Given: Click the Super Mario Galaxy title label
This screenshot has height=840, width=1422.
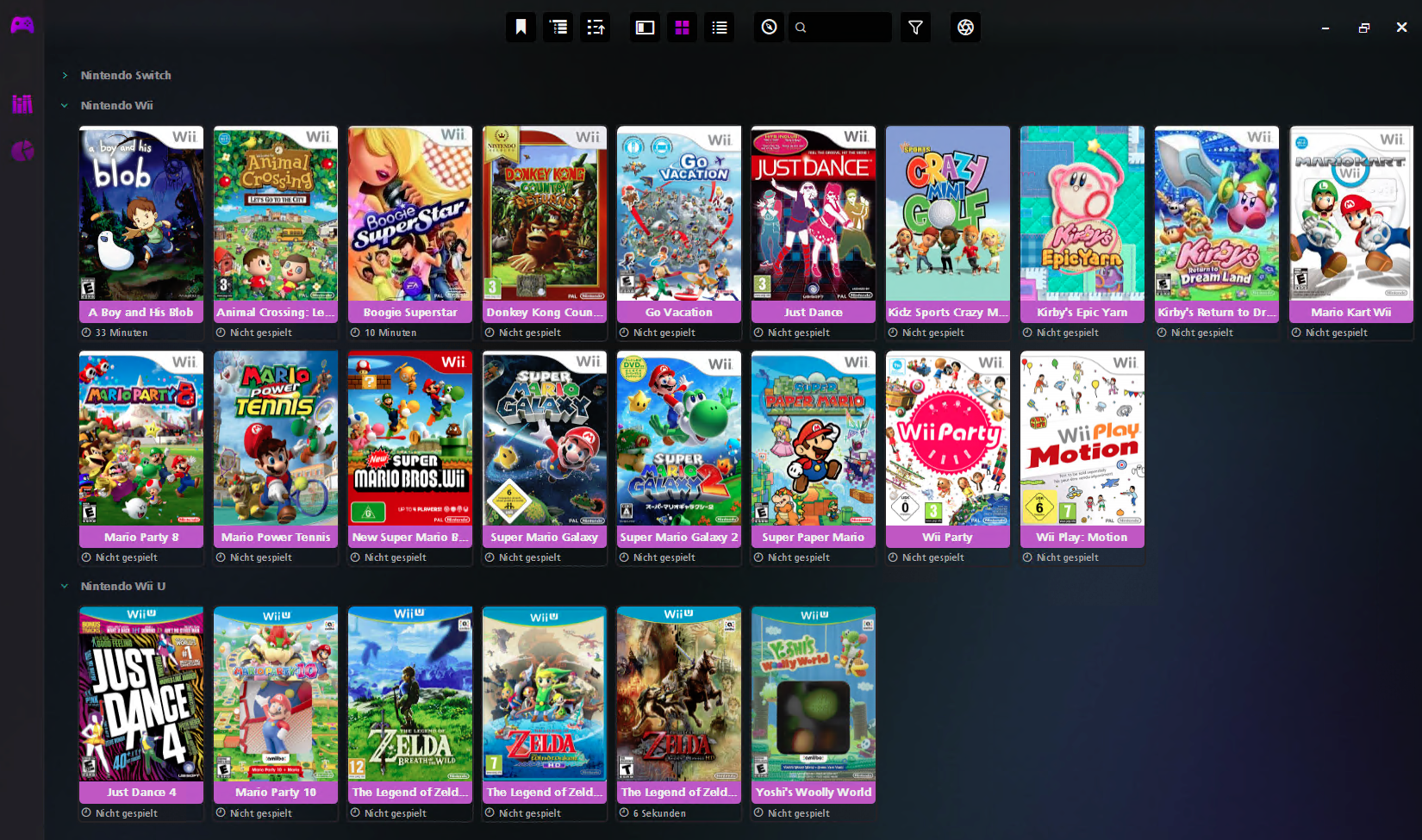Looking at the screenshot, I should tap(545, 537).
